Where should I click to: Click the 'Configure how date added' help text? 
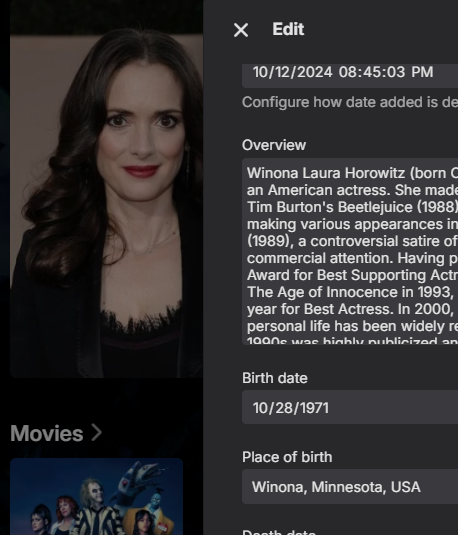(350, 102)
